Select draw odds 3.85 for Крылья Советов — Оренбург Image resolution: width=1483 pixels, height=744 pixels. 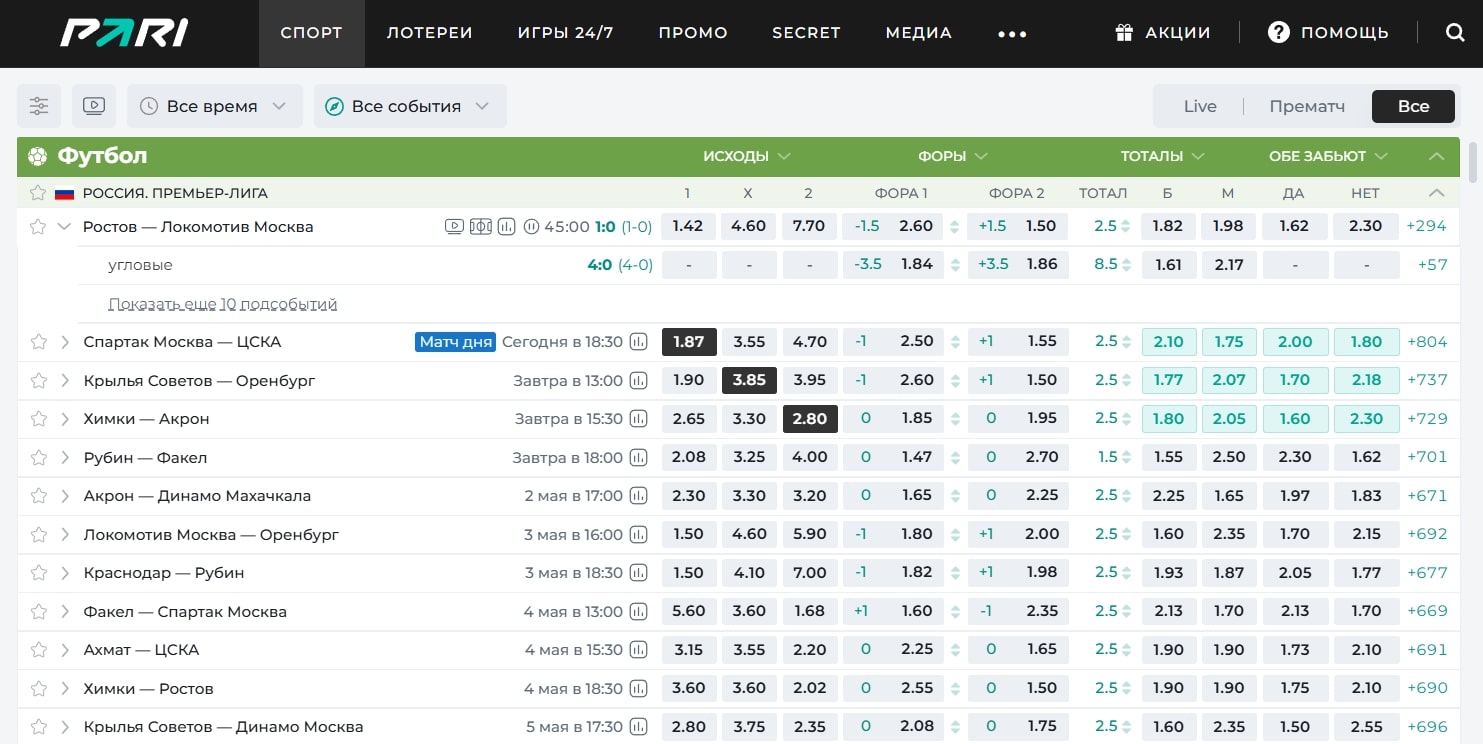tap(749, 380)
